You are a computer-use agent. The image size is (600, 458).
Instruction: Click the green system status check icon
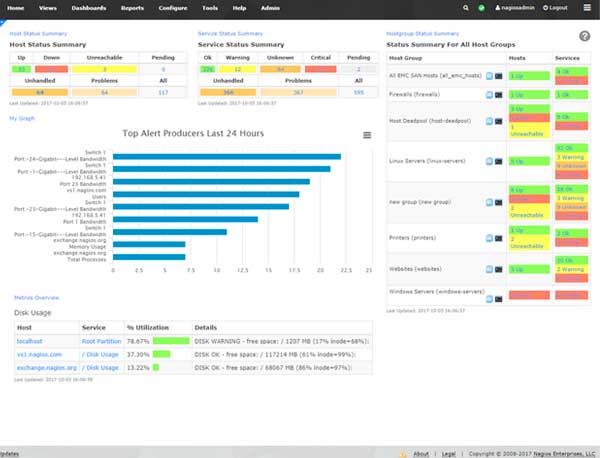tap(481, 7)
